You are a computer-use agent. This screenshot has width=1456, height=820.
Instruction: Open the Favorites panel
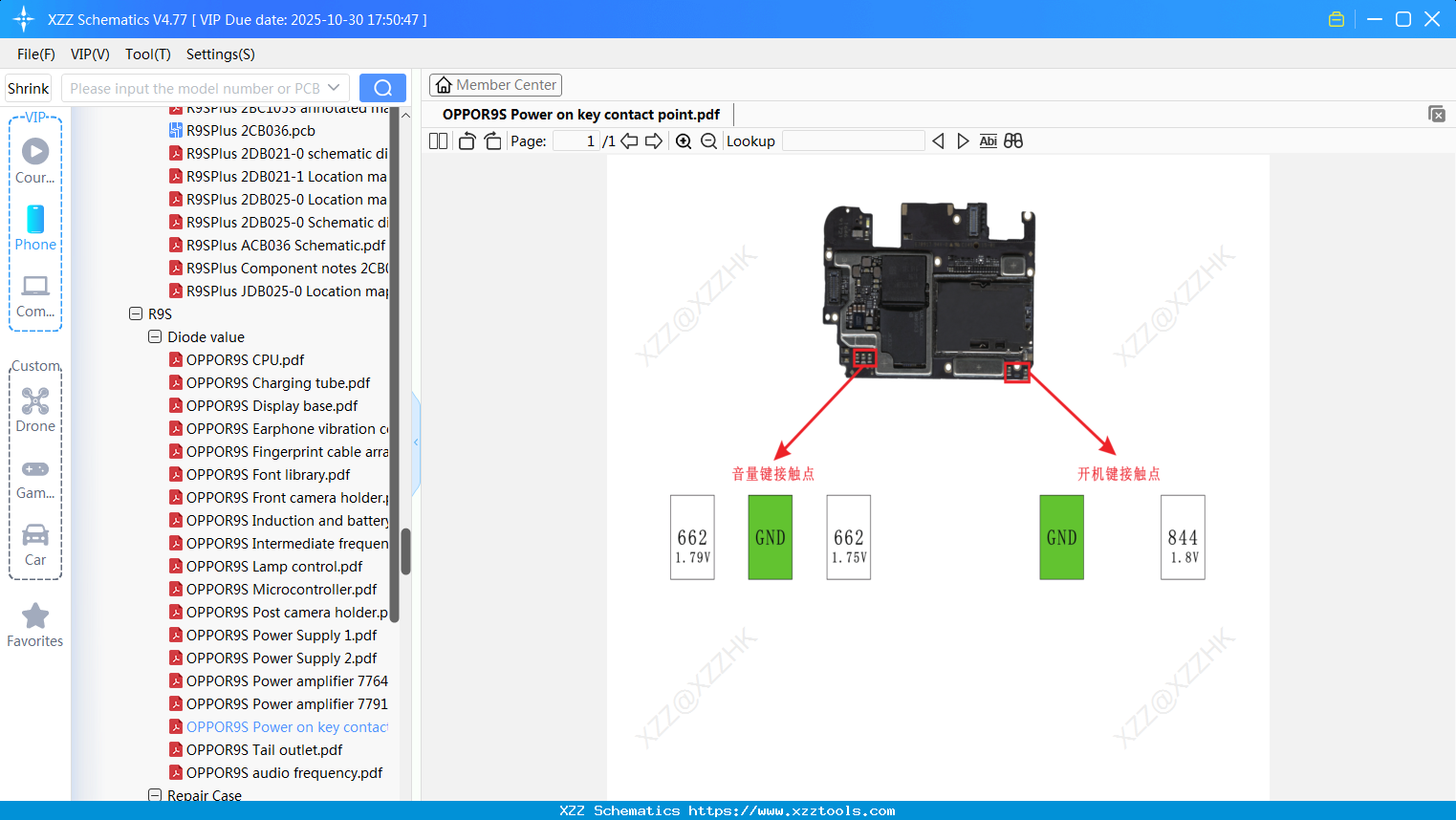click(34, 624)
